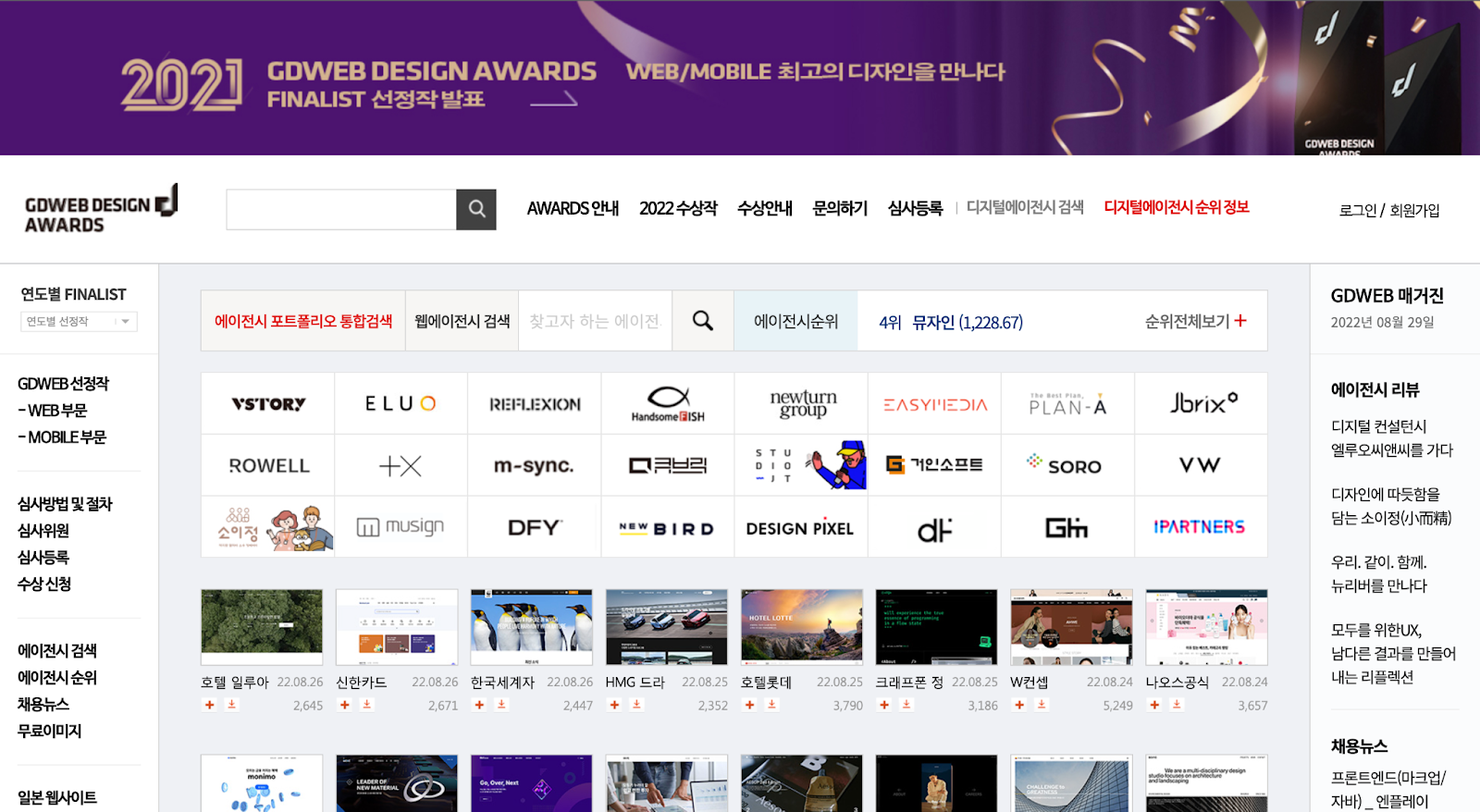The image size is (1480, 812).
Task: Open the m-sync agency logo
Action: point(534,465)
